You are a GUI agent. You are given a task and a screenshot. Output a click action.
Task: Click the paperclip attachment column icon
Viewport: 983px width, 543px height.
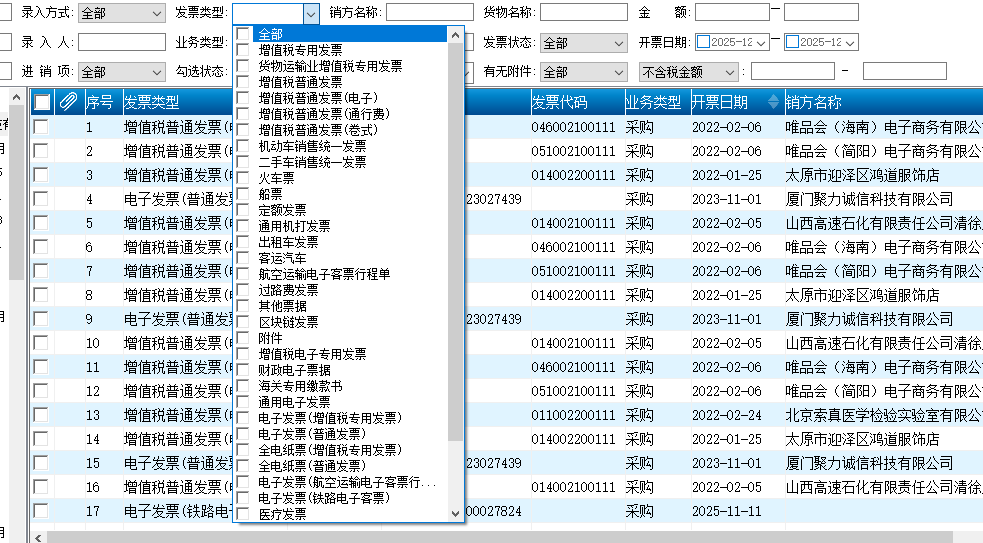[x=69, y=102]
